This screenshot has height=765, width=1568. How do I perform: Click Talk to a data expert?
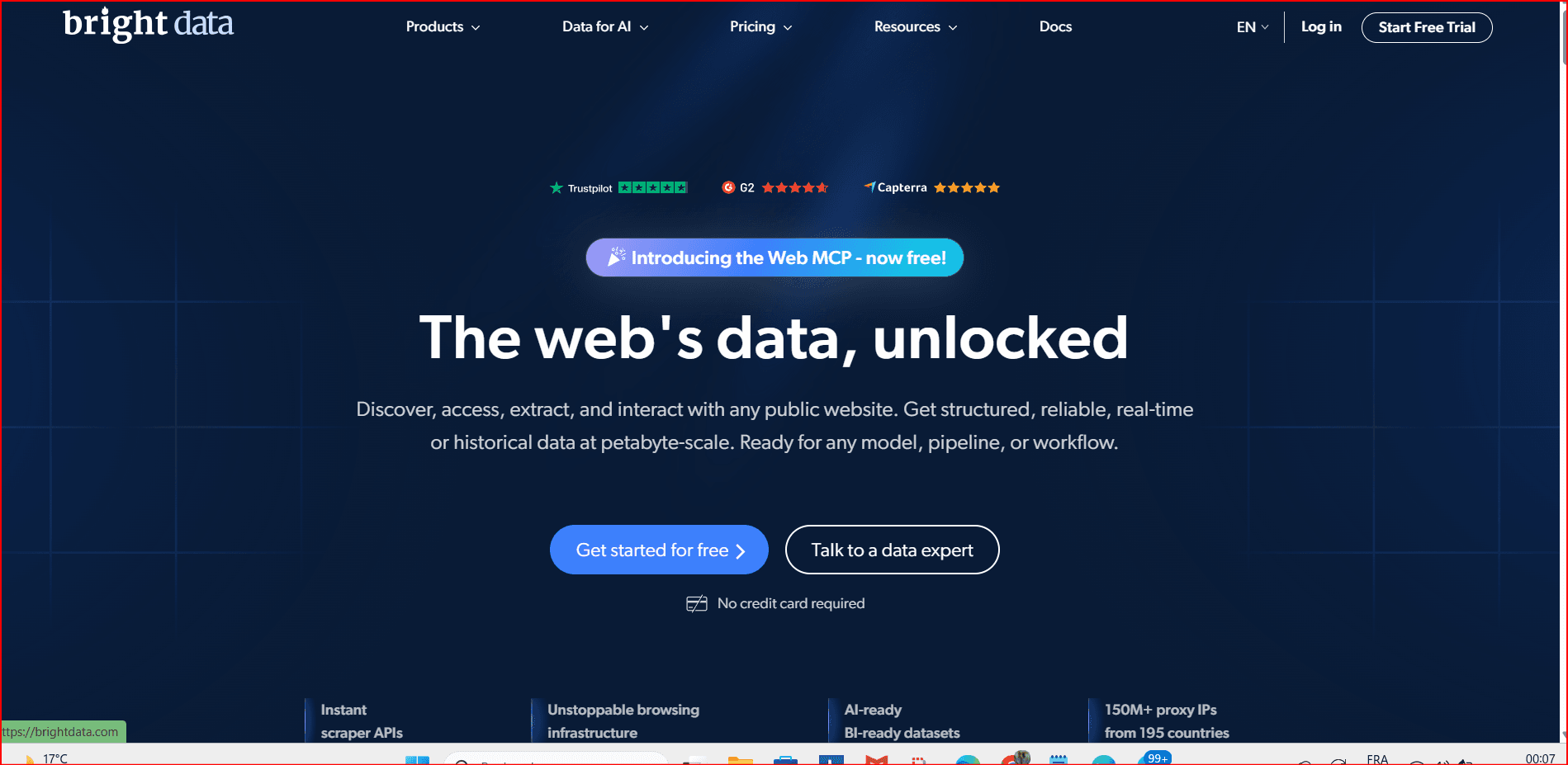[892, 550]
